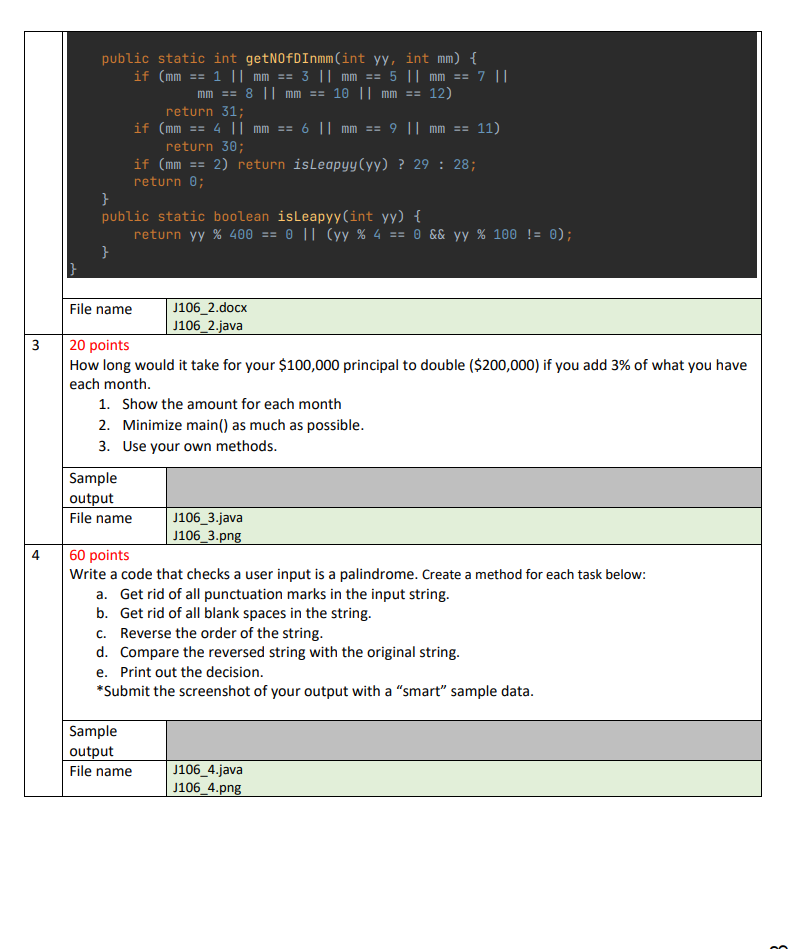Click the 'yy % 400 == 0' return statement
Image resolution: width=797 pixels, height=949 pixels.
tap(353, 234)
